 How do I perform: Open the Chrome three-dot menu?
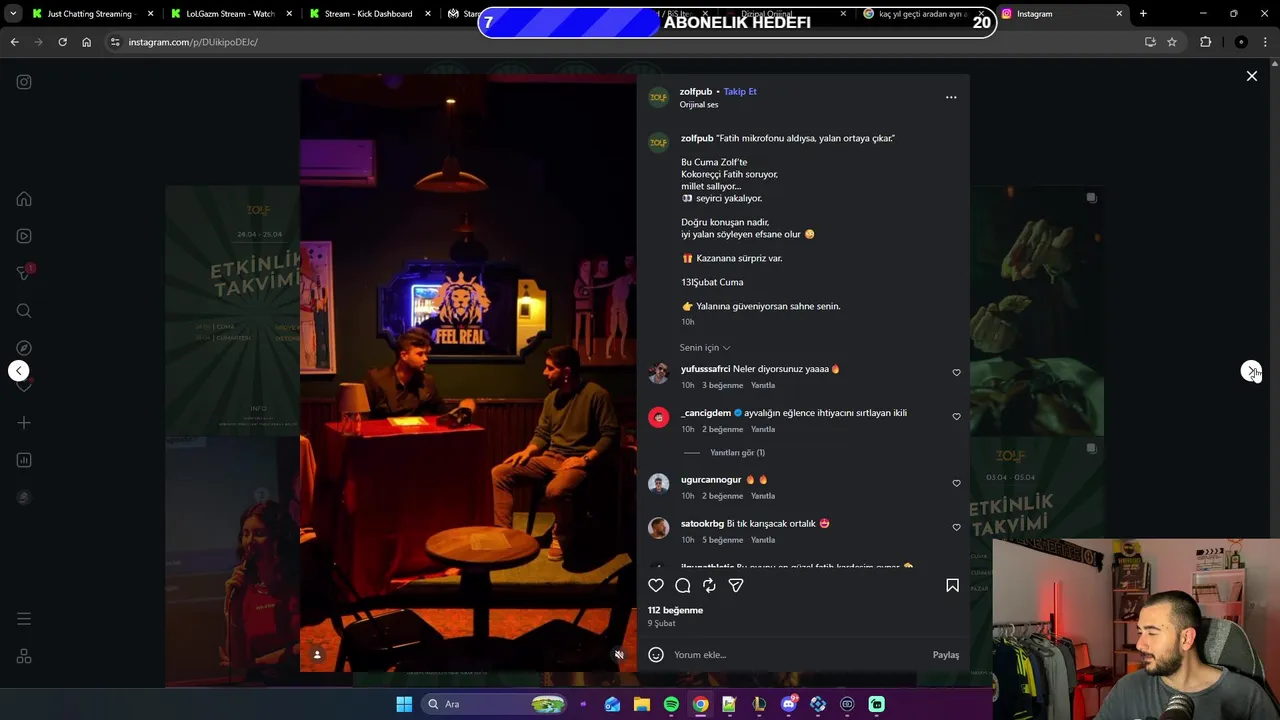coord(1265,42)
